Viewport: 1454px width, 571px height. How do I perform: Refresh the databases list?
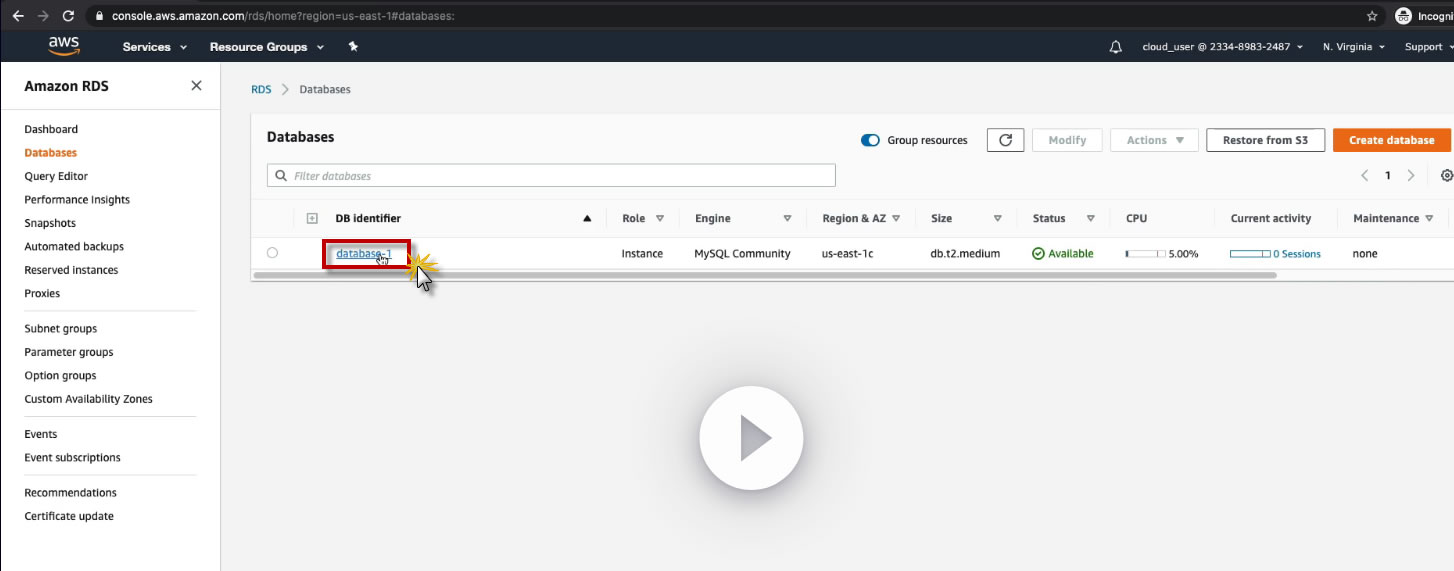click(x=1005, y=140)
